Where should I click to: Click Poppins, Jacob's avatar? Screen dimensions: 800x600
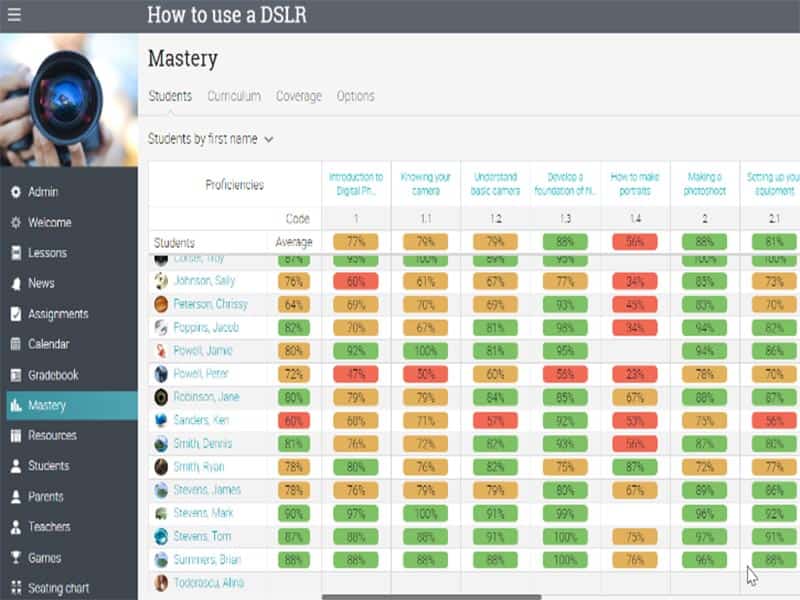[161, 328]
